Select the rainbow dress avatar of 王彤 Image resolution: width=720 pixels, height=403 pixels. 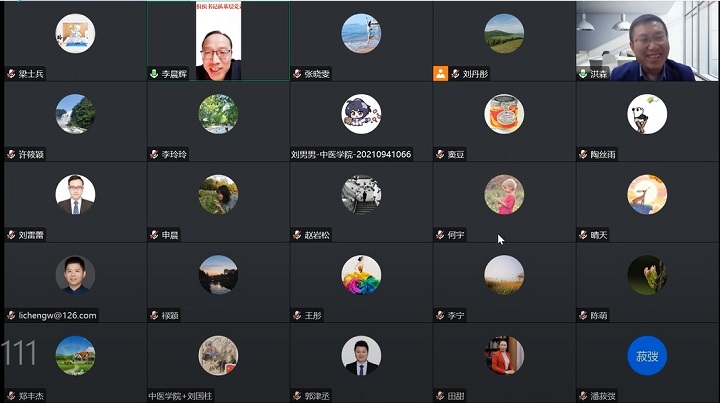pyautogui.click(x=361, y=275)
